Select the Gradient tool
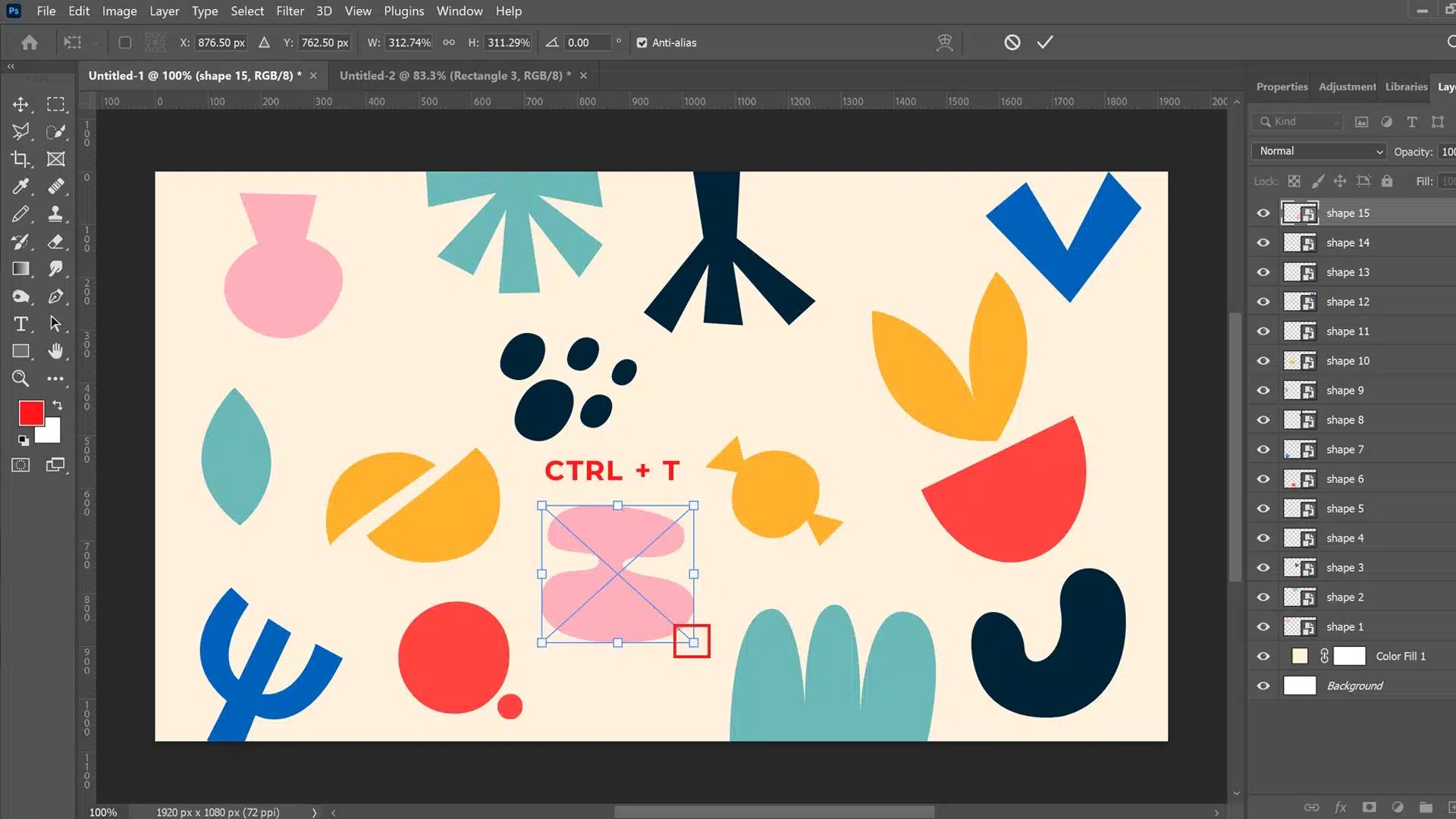Screen dimensions: 1456x819 pyautogui.click(x=20, y=268)
